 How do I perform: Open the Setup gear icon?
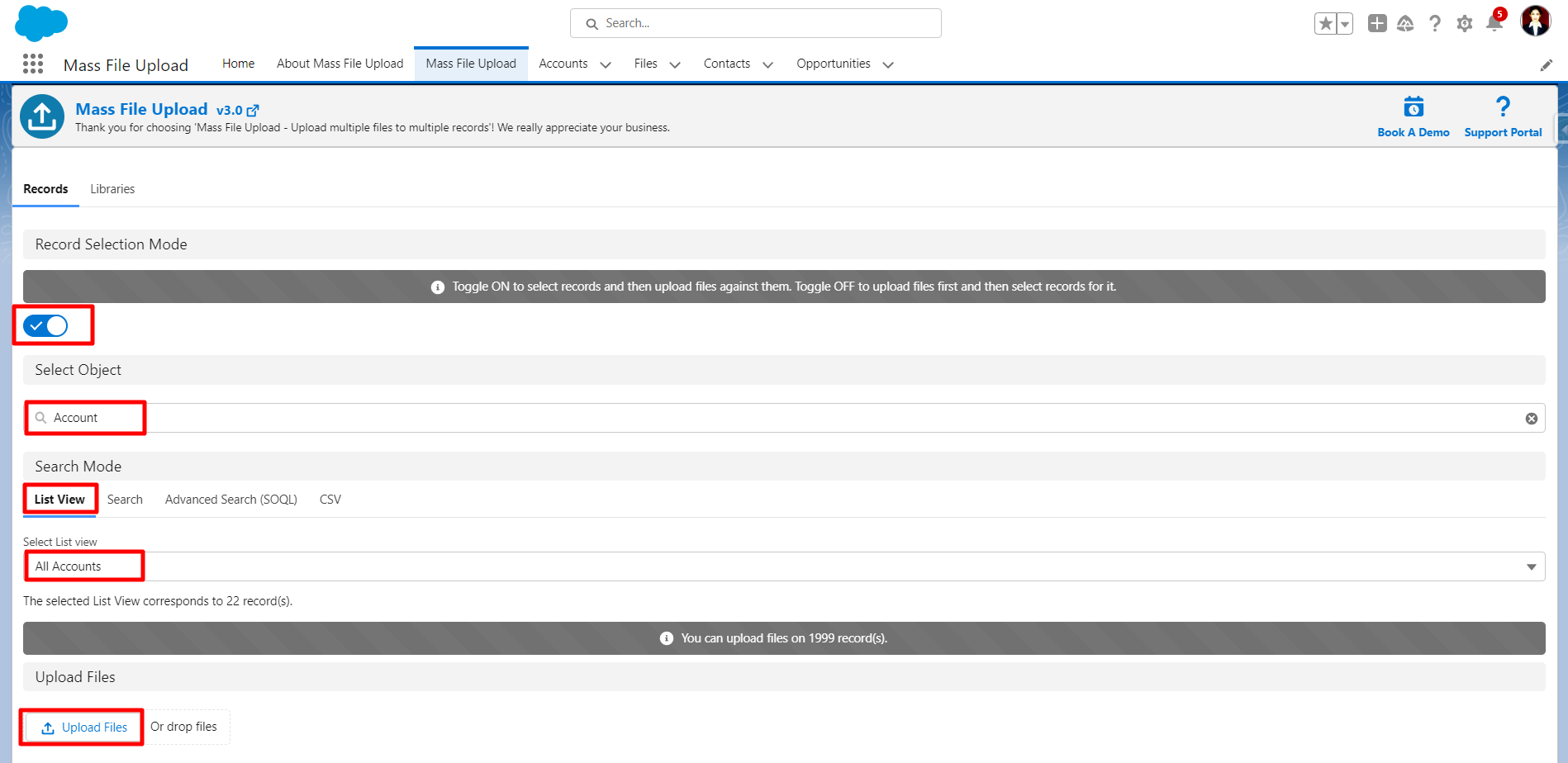(1465, 24)
